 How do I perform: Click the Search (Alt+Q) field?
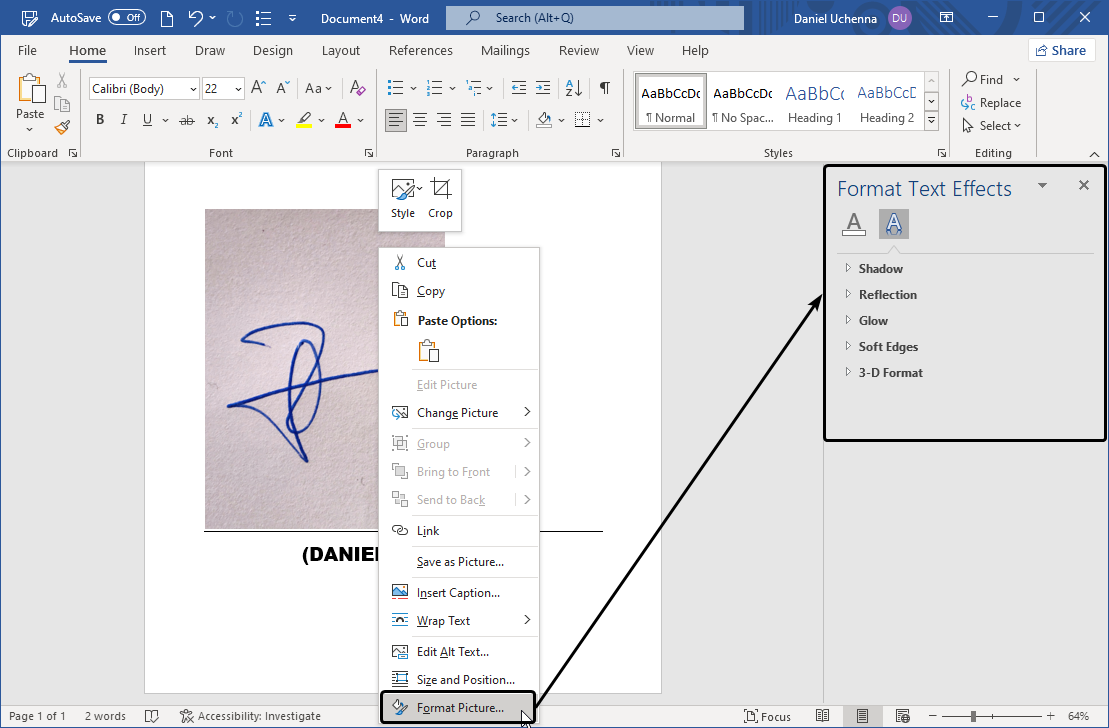[x=594, y=17]
